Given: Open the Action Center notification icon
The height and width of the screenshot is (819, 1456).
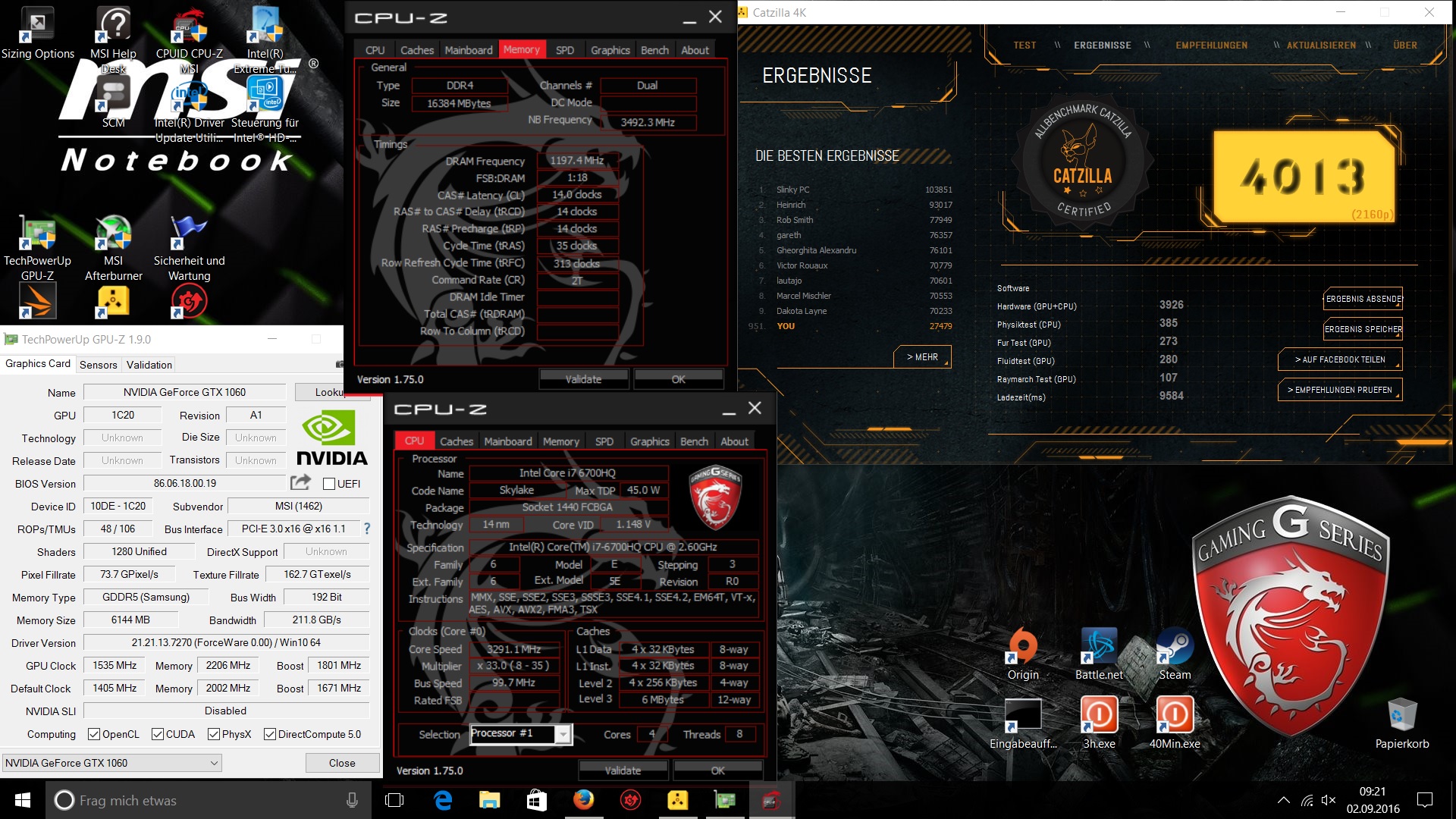Looking at the screenshot, I should click(x=1425, y=800).
